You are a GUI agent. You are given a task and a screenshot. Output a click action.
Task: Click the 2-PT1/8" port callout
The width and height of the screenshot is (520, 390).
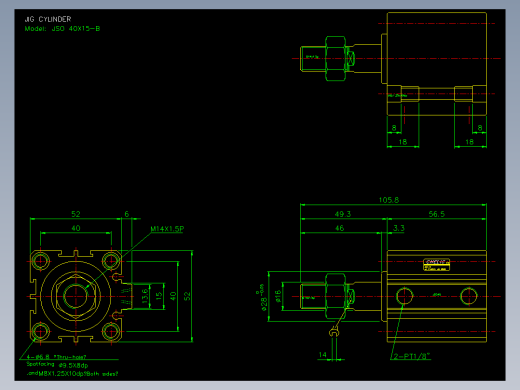tap(412, 356)
